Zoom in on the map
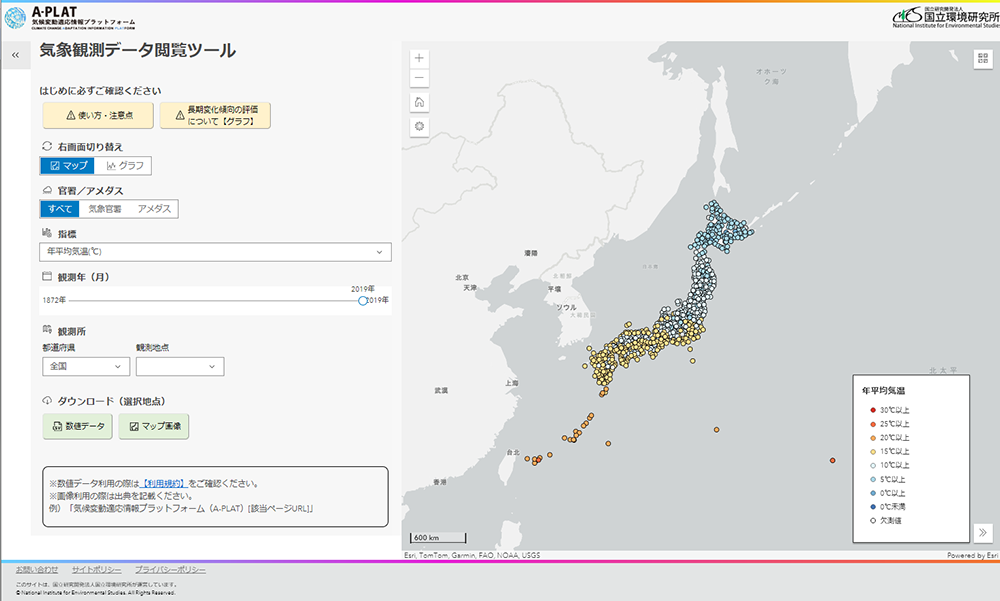Viewport: 1000px width, 601px height. 419,57
